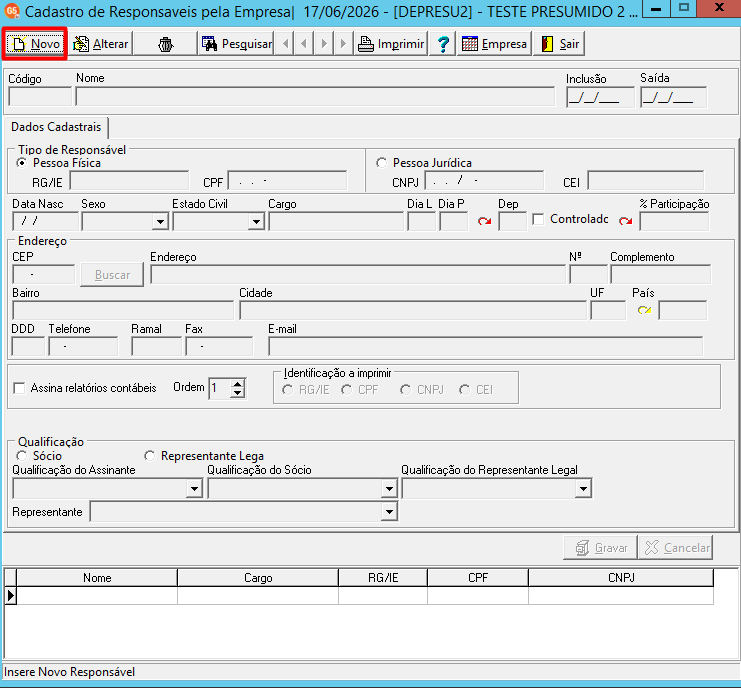Click the Sair exit button
Screen dimensions: 741x688
[x=559, y=44]
